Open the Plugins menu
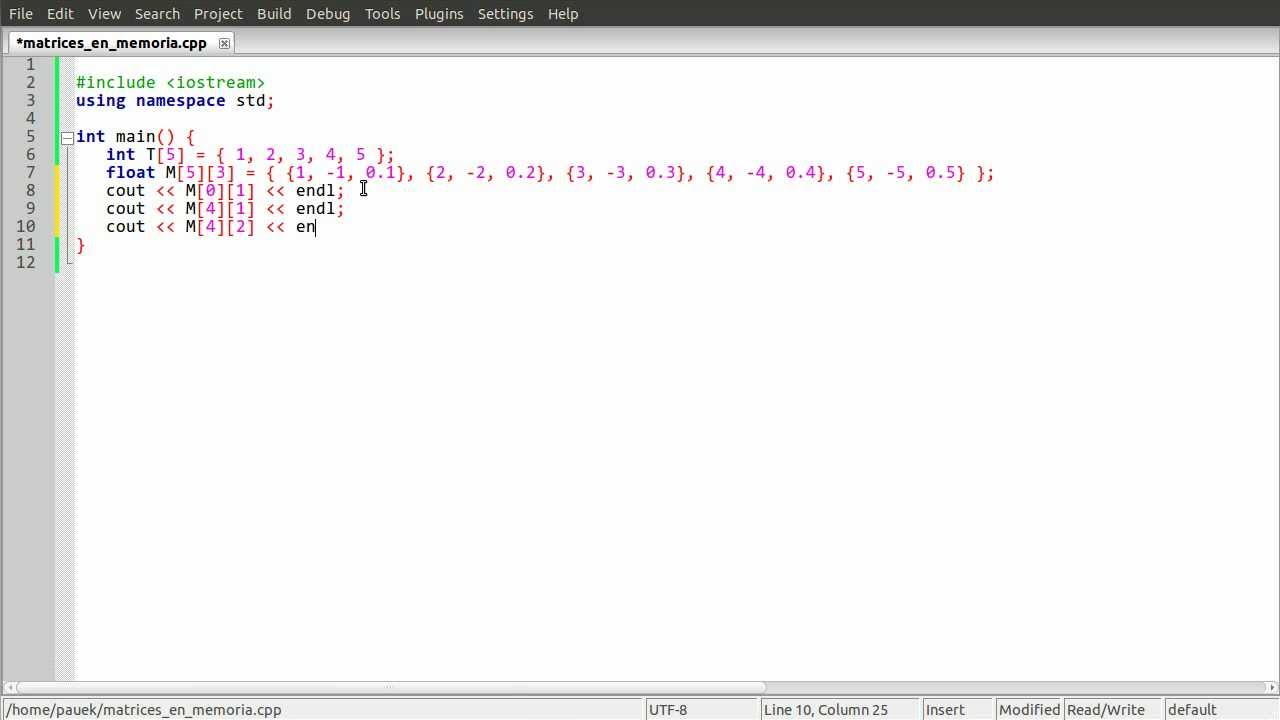1280x720 pixels. 439,14
